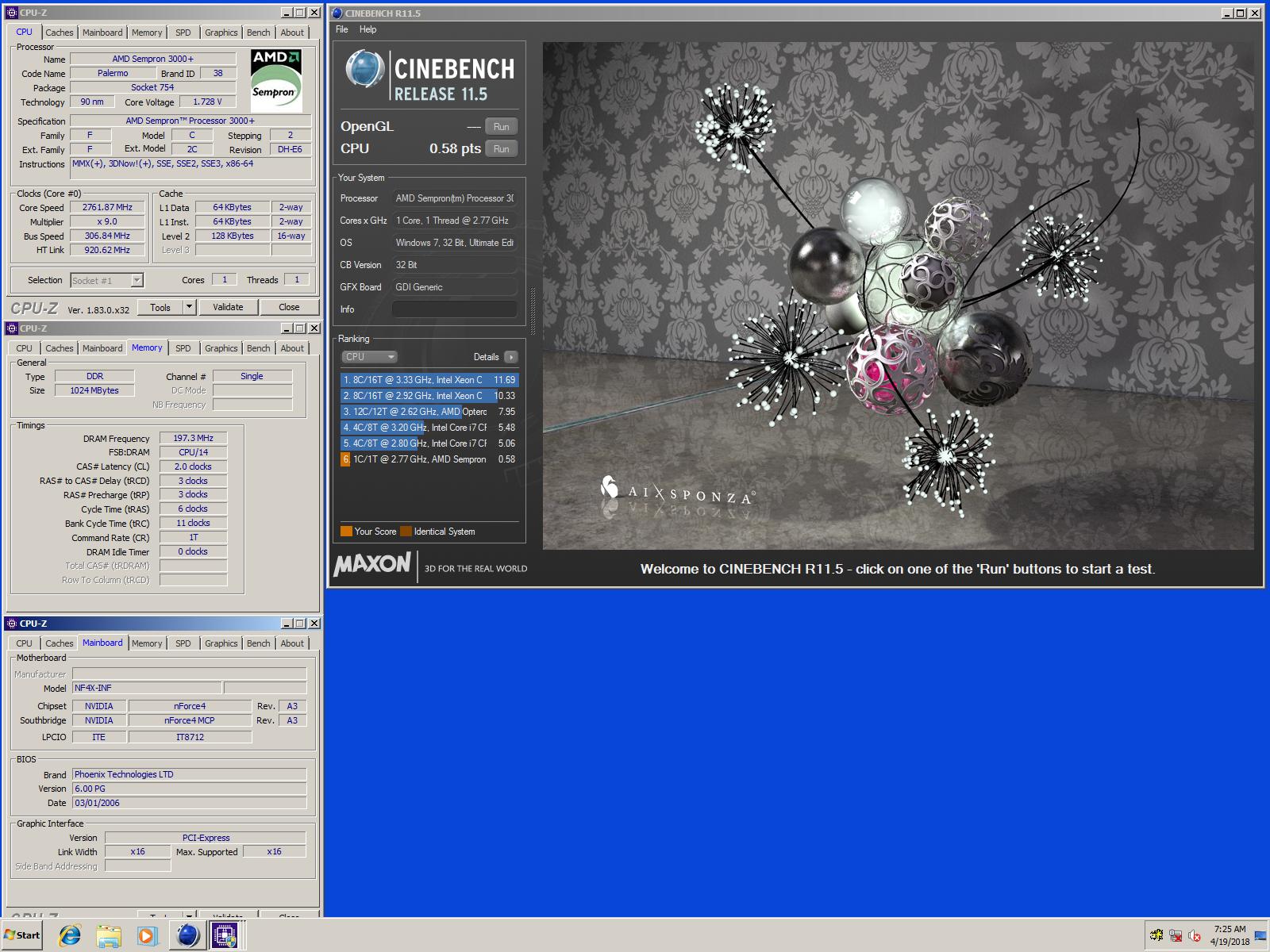Screen dimensions: 1270x952
Task: Click the Info input field in Your System
Action: tap(455, 309)
